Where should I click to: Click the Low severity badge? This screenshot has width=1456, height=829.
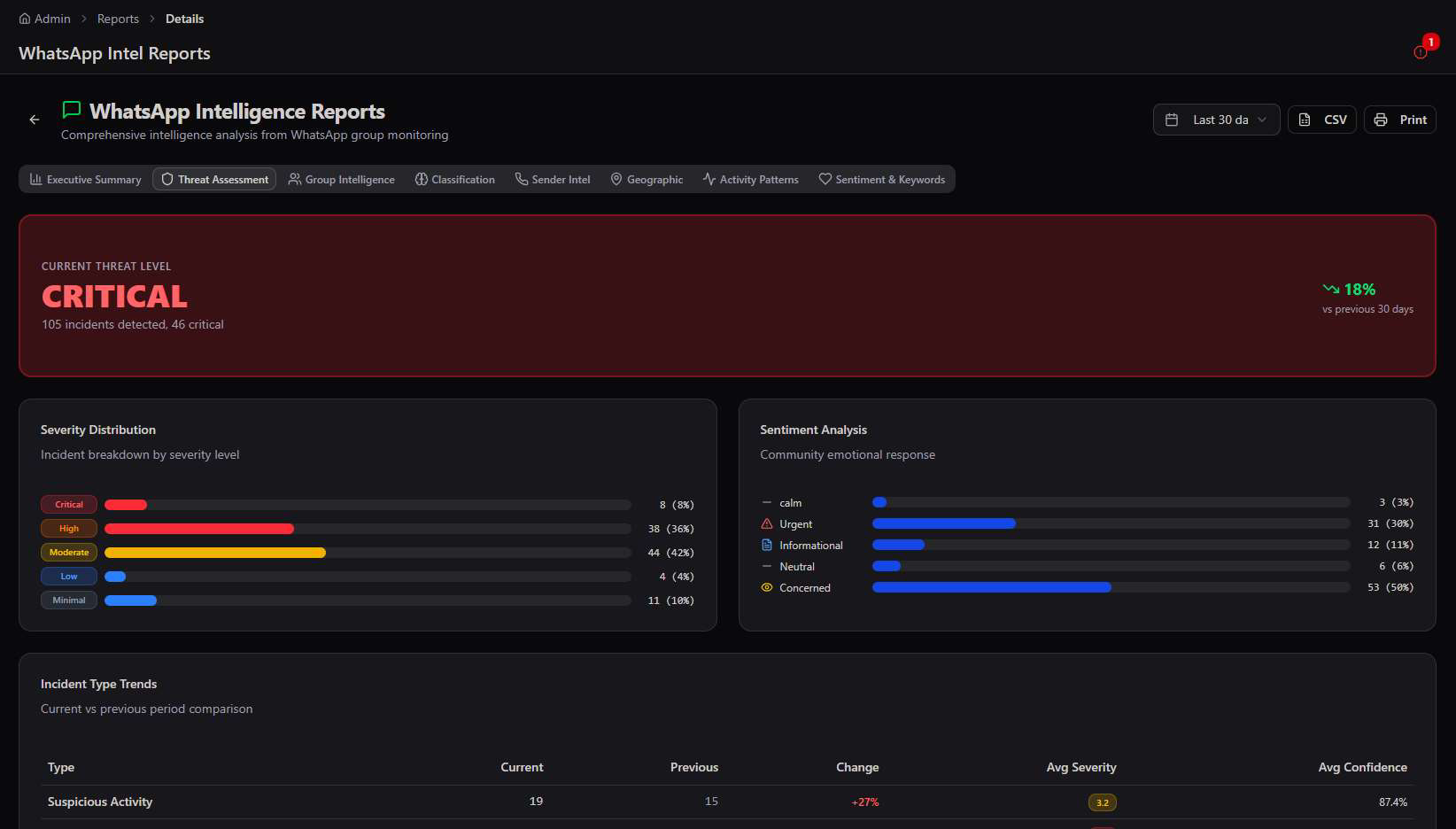pyautogui.click(x=69, y=576)
